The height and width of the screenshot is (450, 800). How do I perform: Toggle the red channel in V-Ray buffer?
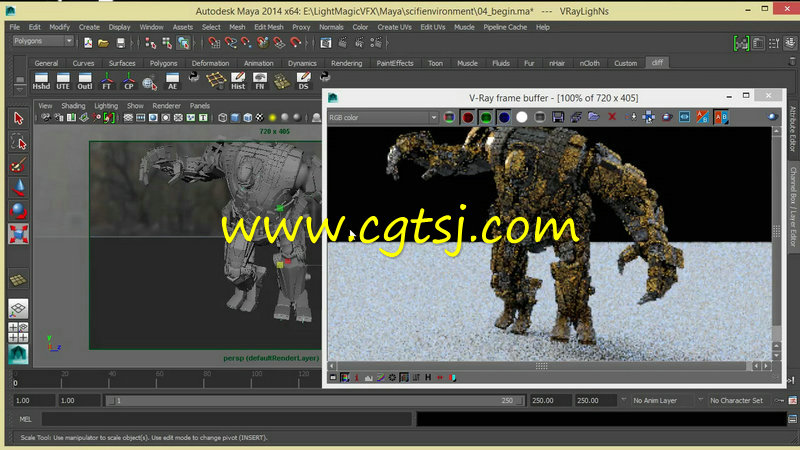tap(467, 117)
